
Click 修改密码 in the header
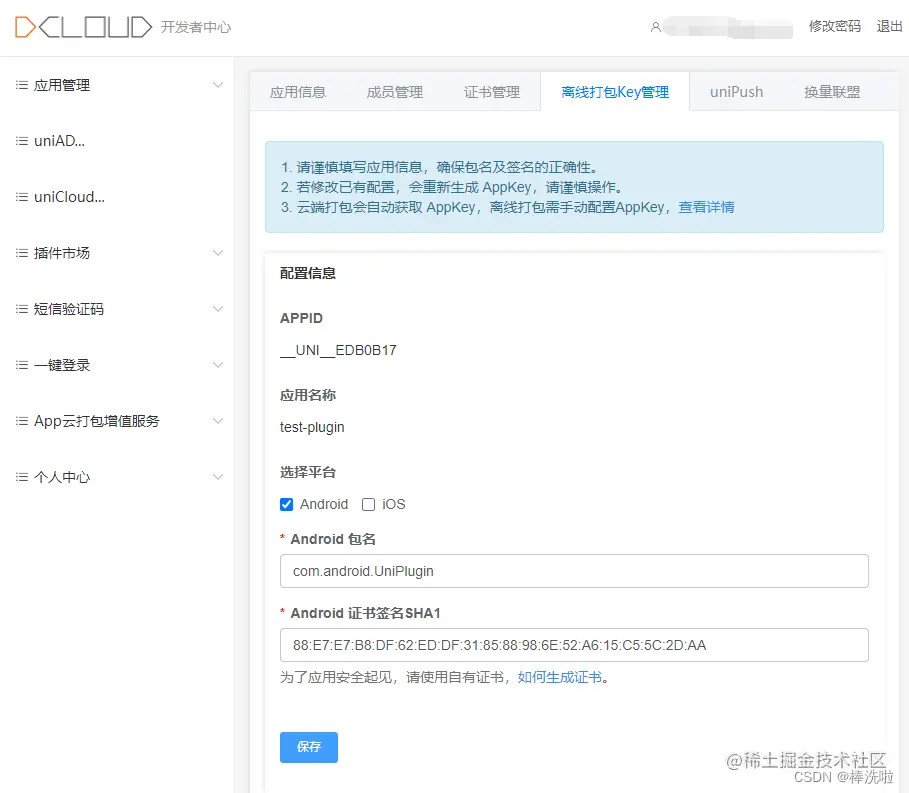coord(835,27)
